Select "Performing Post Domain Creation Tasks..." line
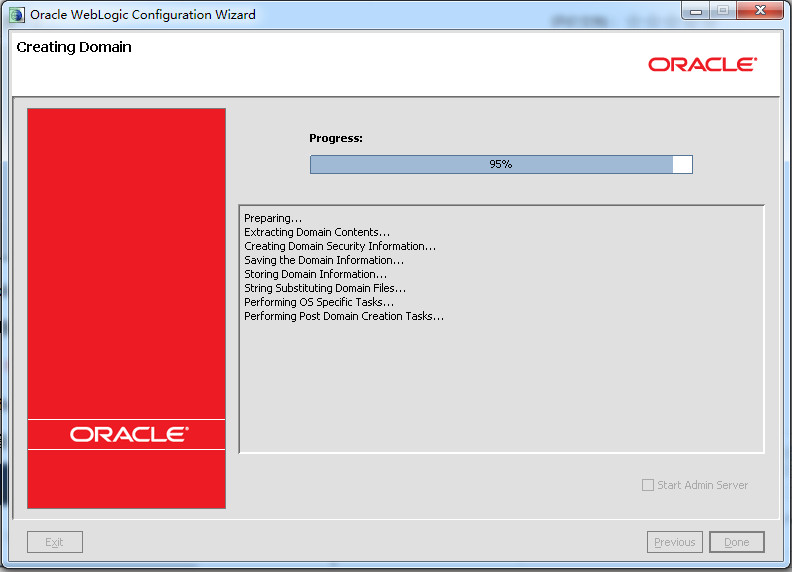792x572 pixels. (344, 316)
